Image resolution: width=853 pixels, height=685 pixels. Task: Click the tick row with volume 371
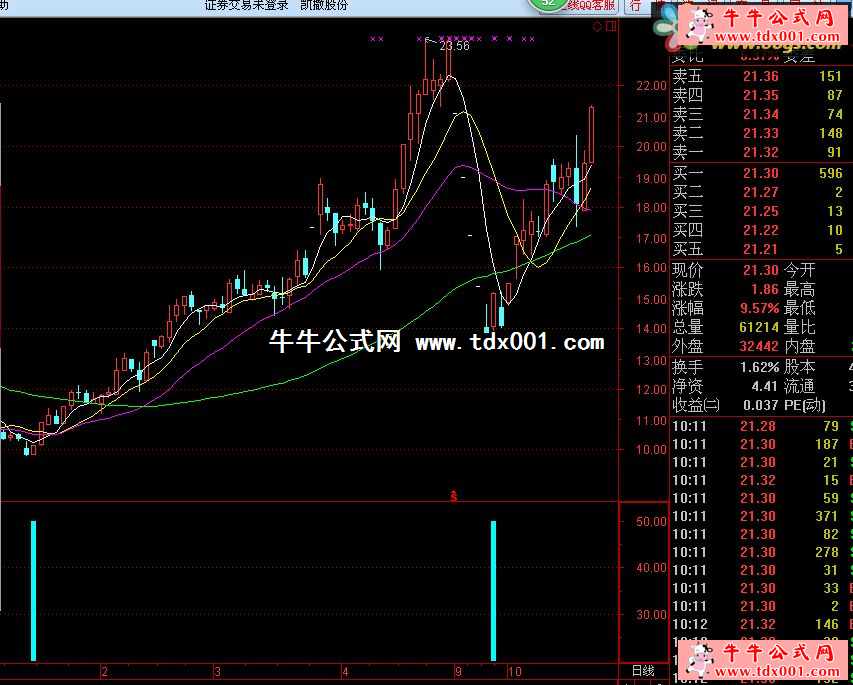tap(763, 516)
